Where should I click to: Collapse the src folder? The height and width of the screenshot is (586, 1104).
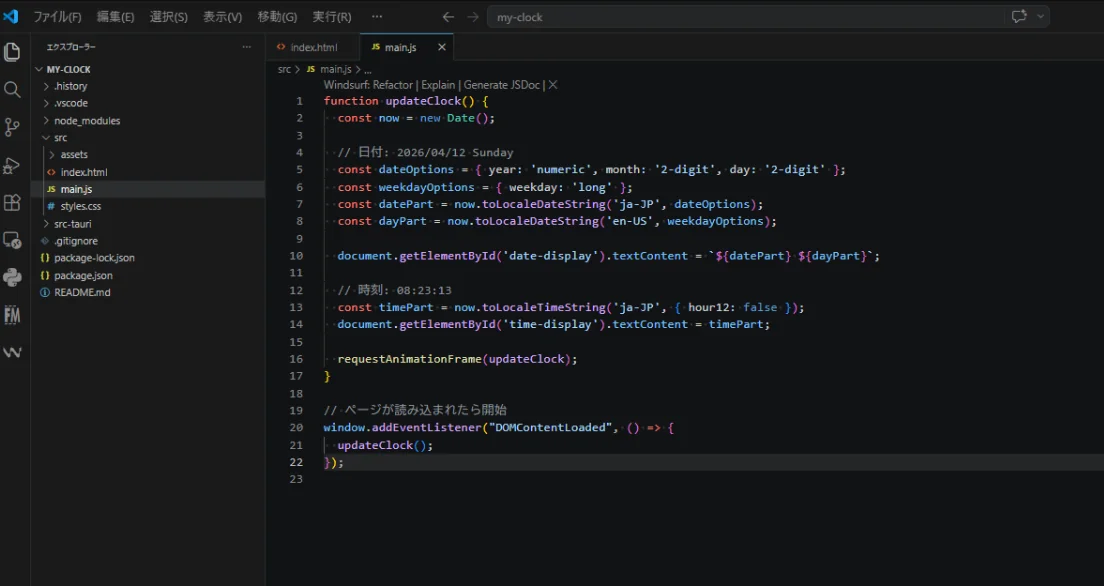tap(61, 138)
